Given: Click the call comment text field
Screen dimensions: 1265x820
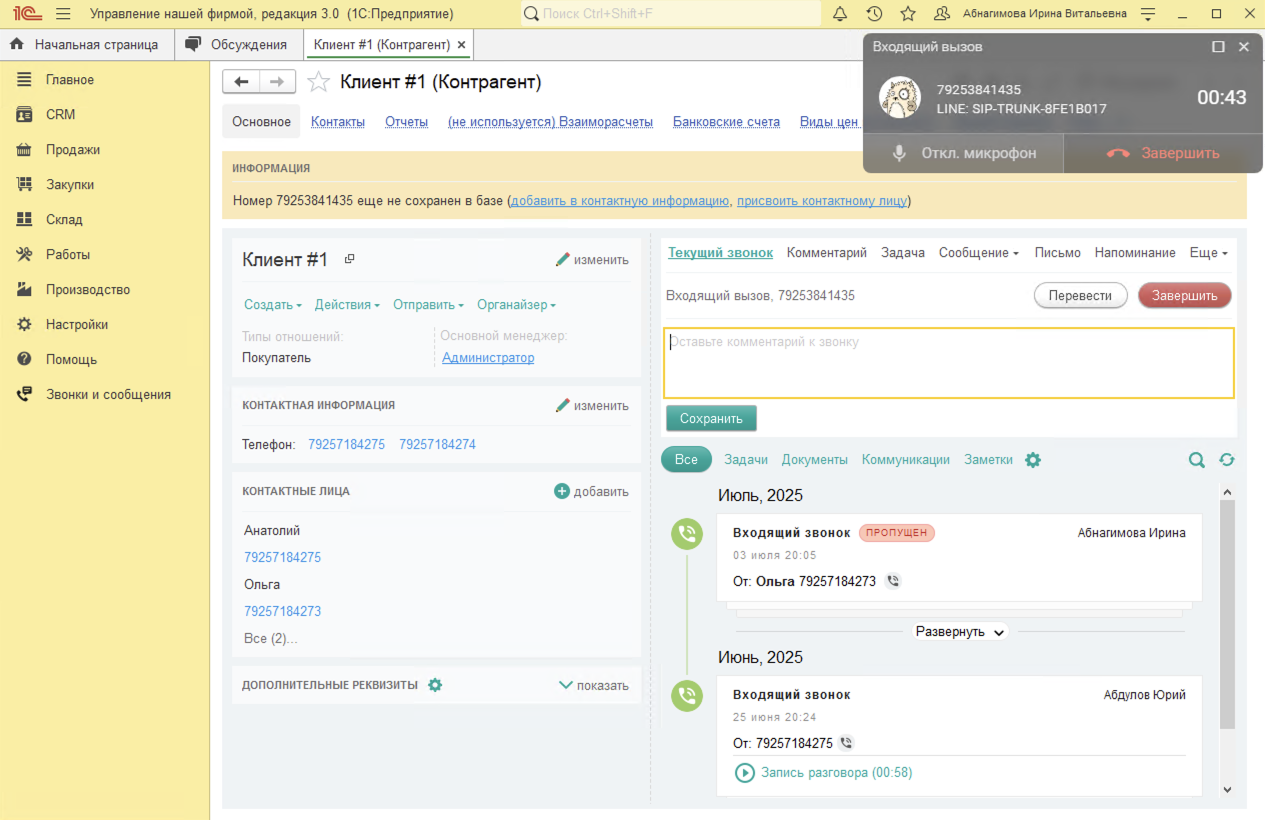Looking at the screenshot, I should click(948, 363).
